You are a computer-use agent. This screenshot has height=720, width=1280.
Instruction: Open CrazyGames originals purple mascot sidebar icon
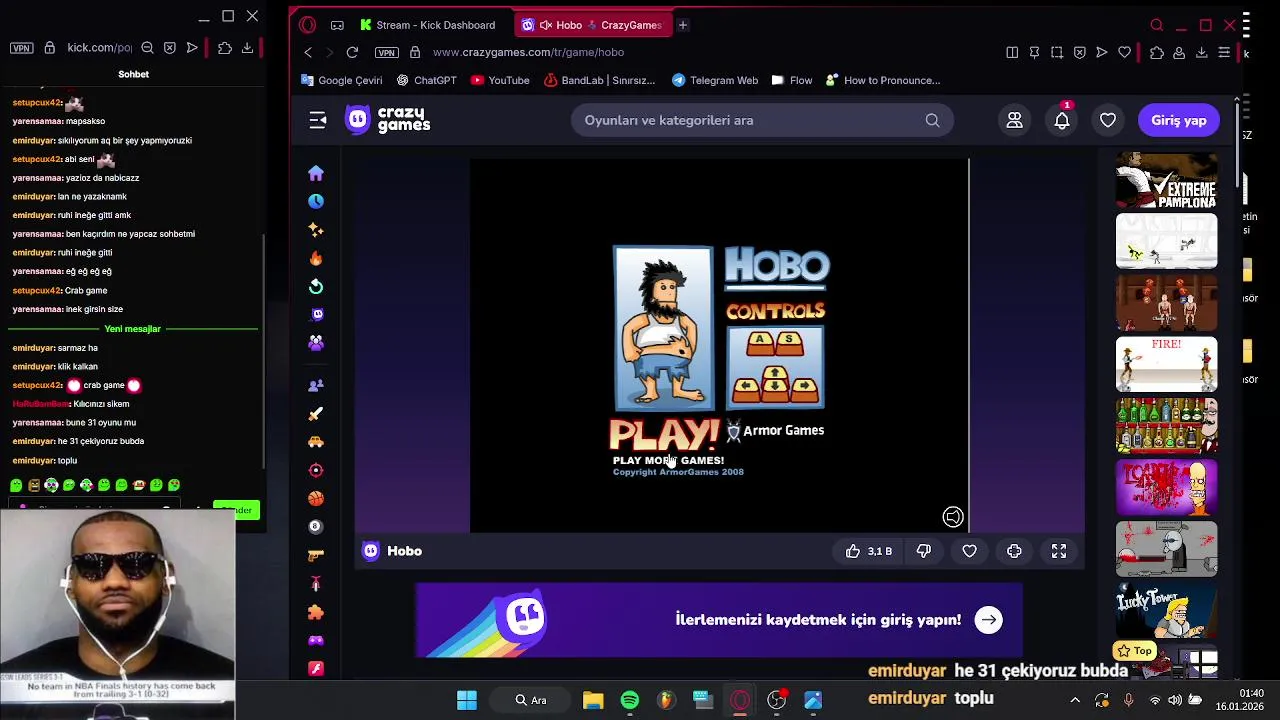316,314
